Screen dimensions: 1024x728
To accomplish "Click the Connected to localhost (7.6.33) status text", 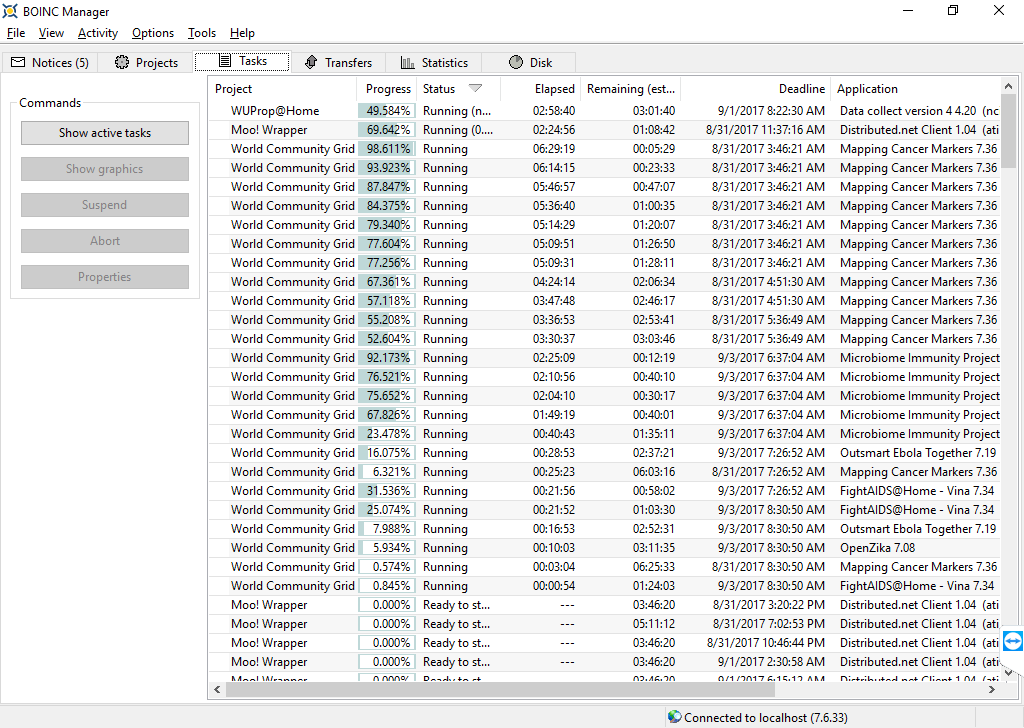I will point(765,718).
